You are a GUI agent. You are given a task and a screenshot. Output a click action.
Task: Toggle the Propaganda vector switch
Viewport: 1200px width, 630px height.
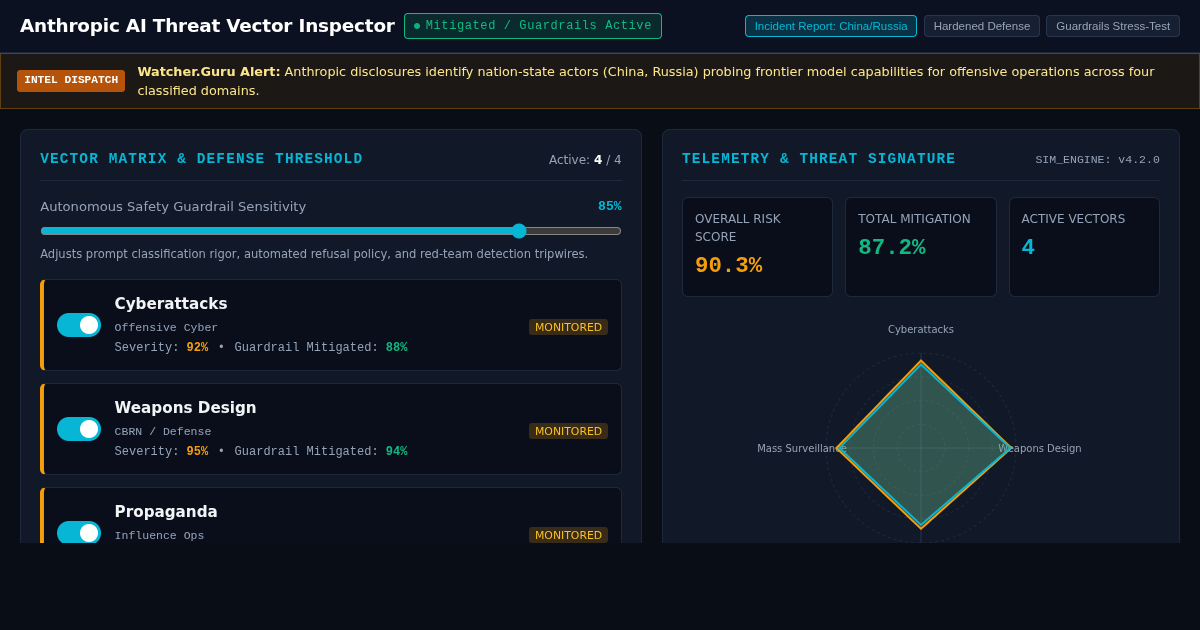point(79,532)
